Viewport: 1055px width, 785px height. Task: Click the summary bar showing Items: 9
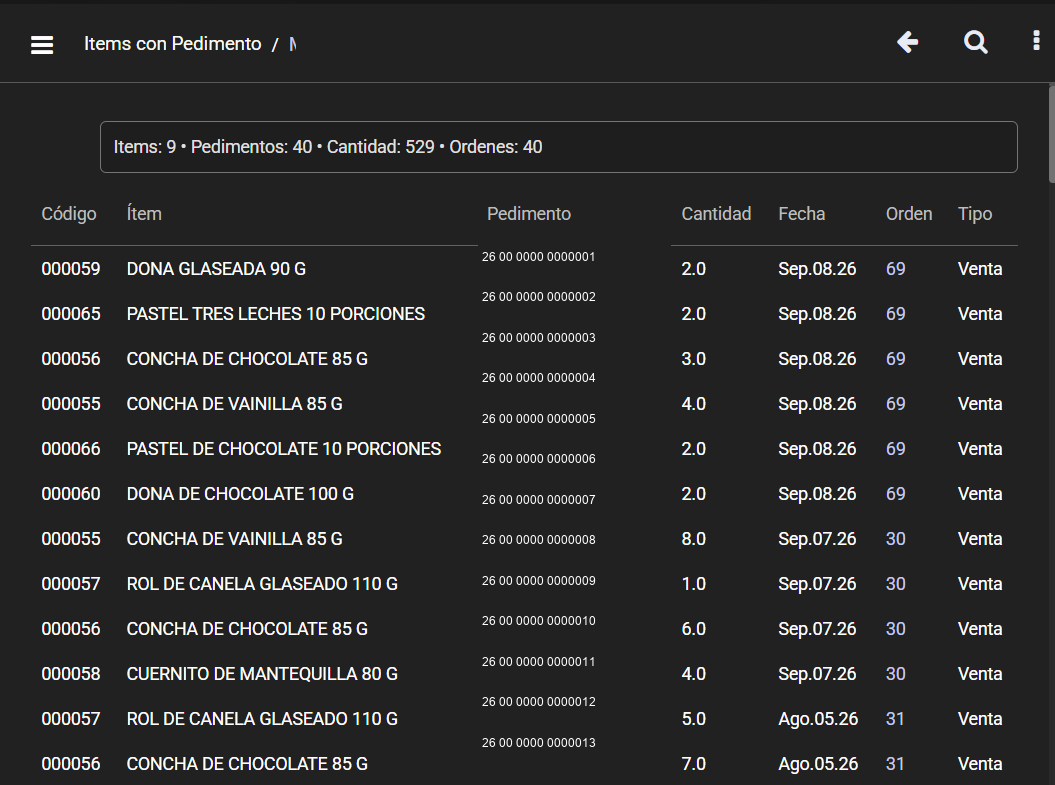[x=558, y=147]
